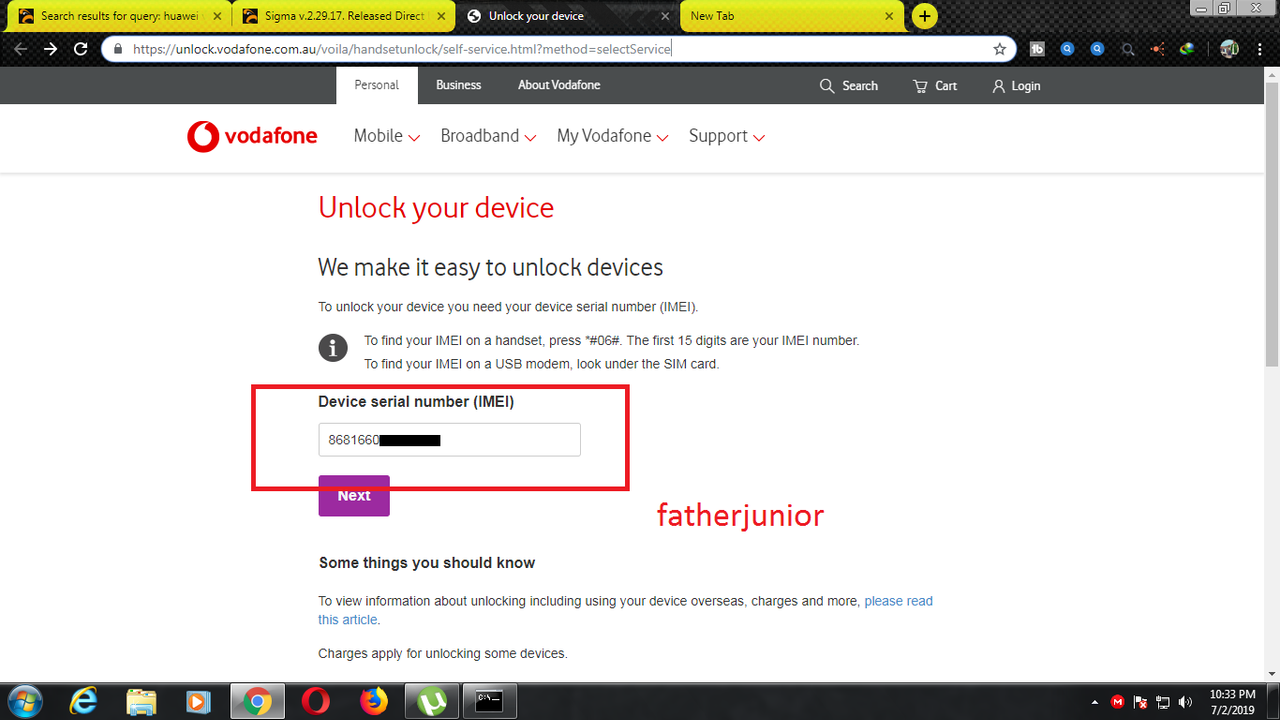
Task: Click the network tray icon
Action: pyautogui.click(x=1163, y=702)
